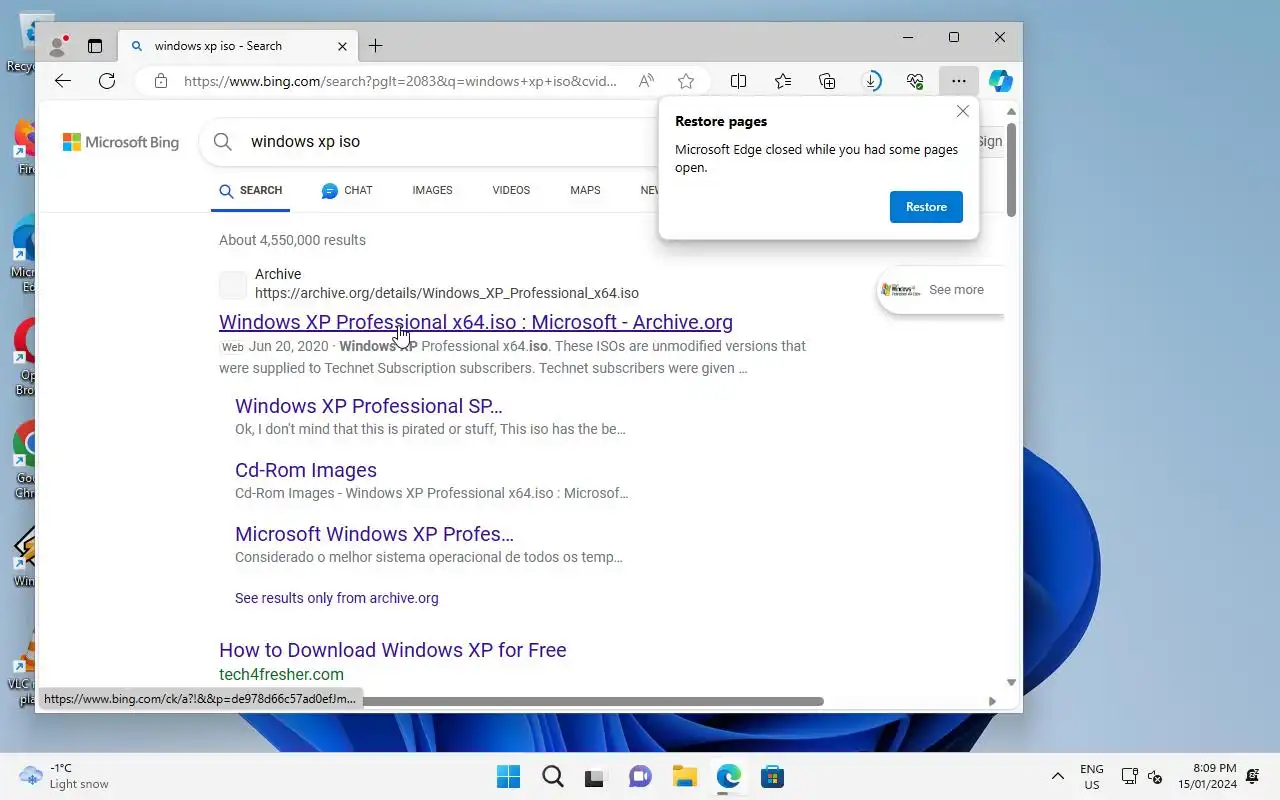Open split screen view

738,81
